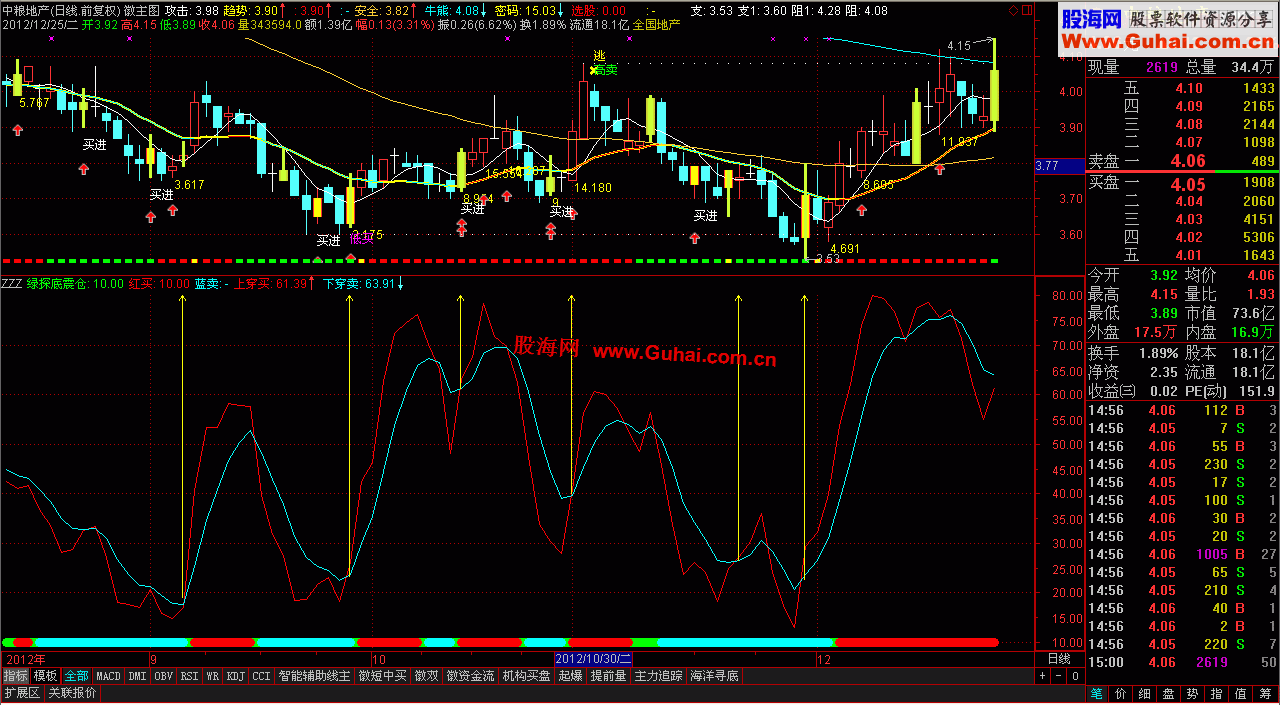Select the 值 tab in quote panel
1280x705 pixels.
coord(1240,693)
